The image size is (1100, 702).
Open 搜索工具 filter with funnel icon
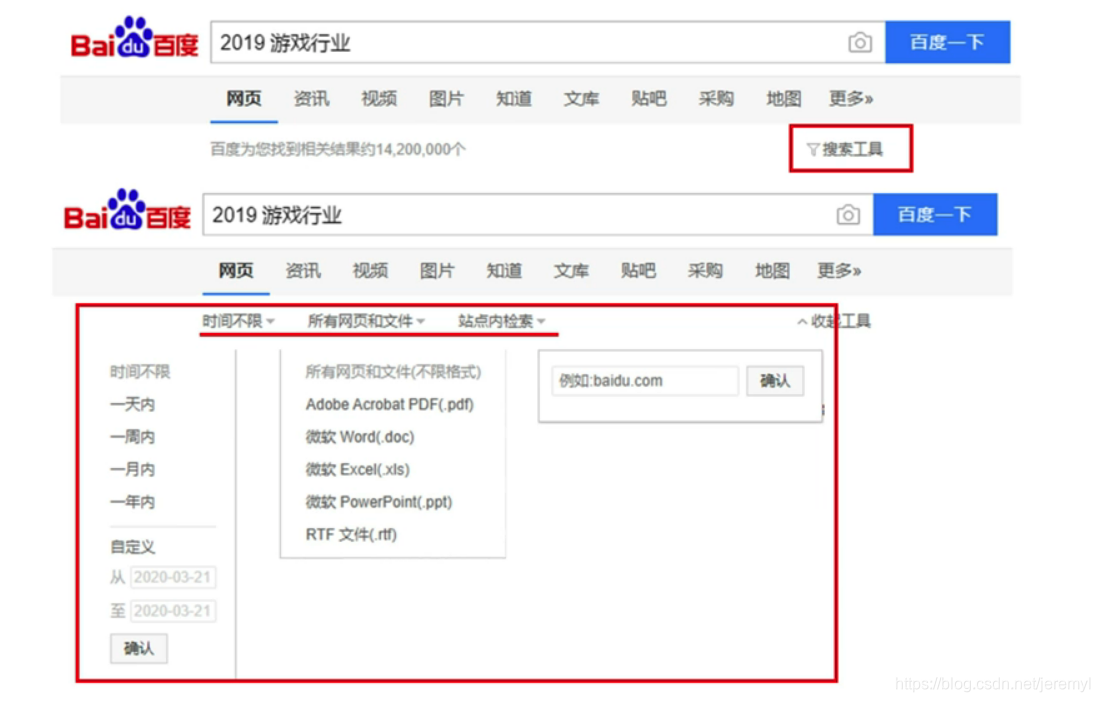point(845,149)
